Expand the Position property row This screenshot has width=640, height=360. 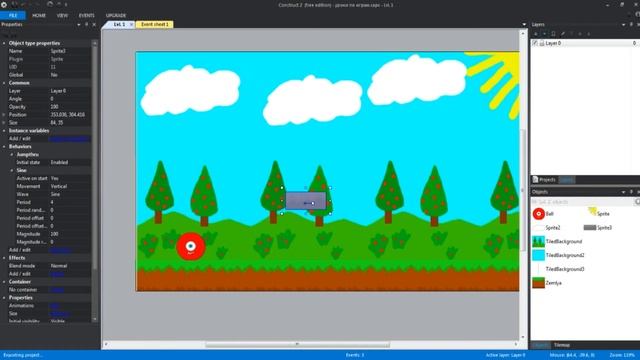click(x=4, y=115)
